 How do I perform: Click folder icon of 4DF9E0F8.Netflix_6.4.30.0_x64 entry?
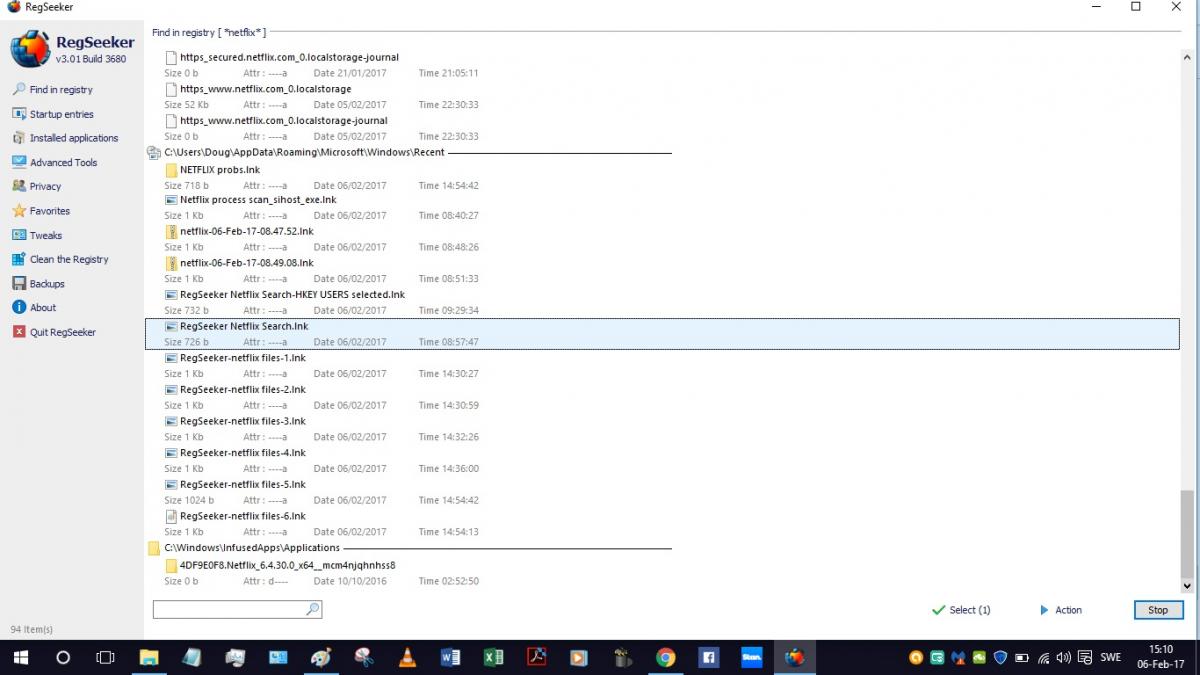tap(171, 566)
